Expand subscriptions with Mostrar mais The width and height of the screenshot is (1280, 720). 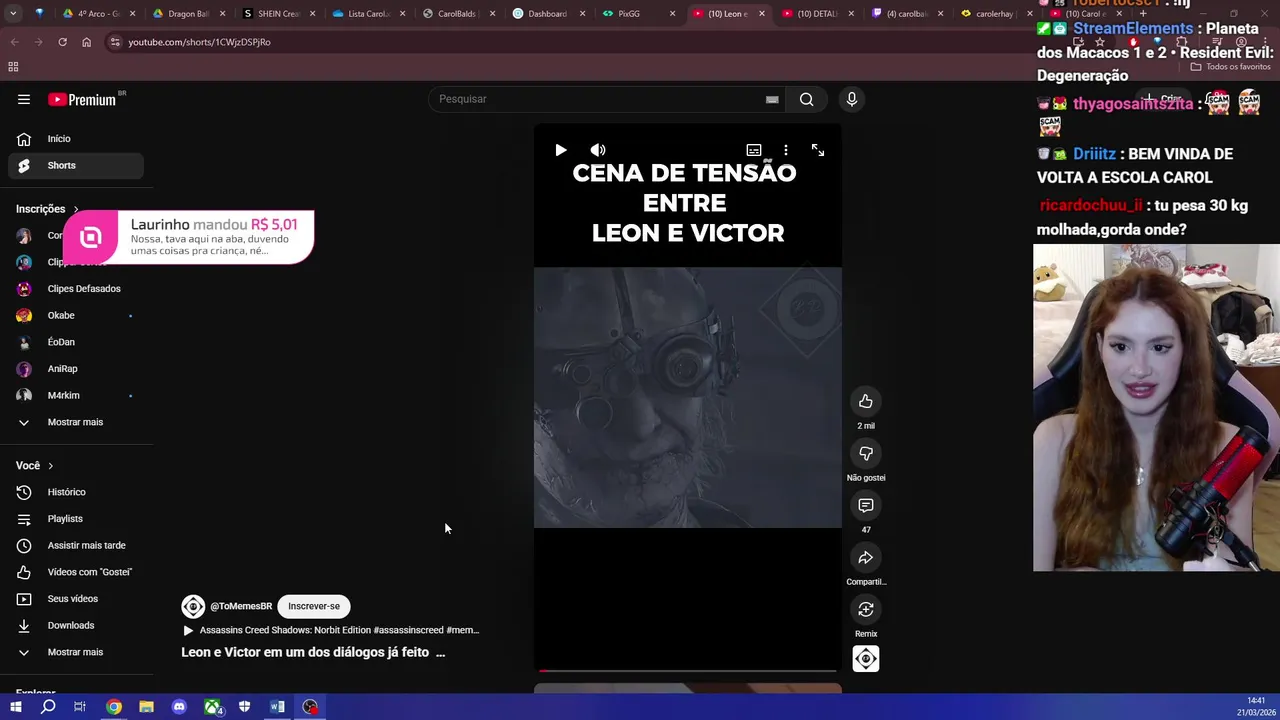click(x=76, y=422)
